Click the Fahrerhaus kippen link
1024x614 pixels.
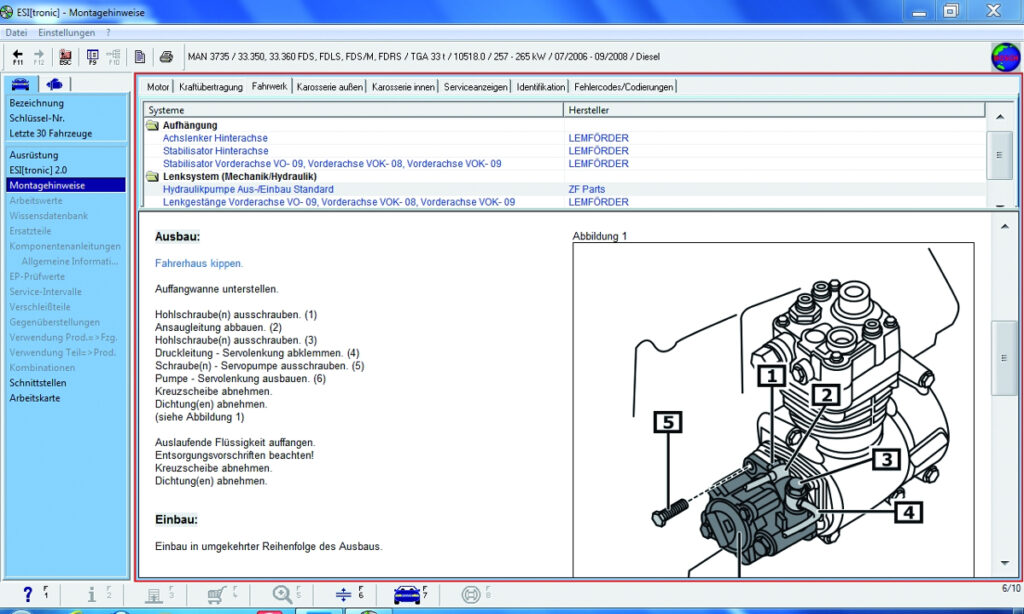[x=199, y=264]
